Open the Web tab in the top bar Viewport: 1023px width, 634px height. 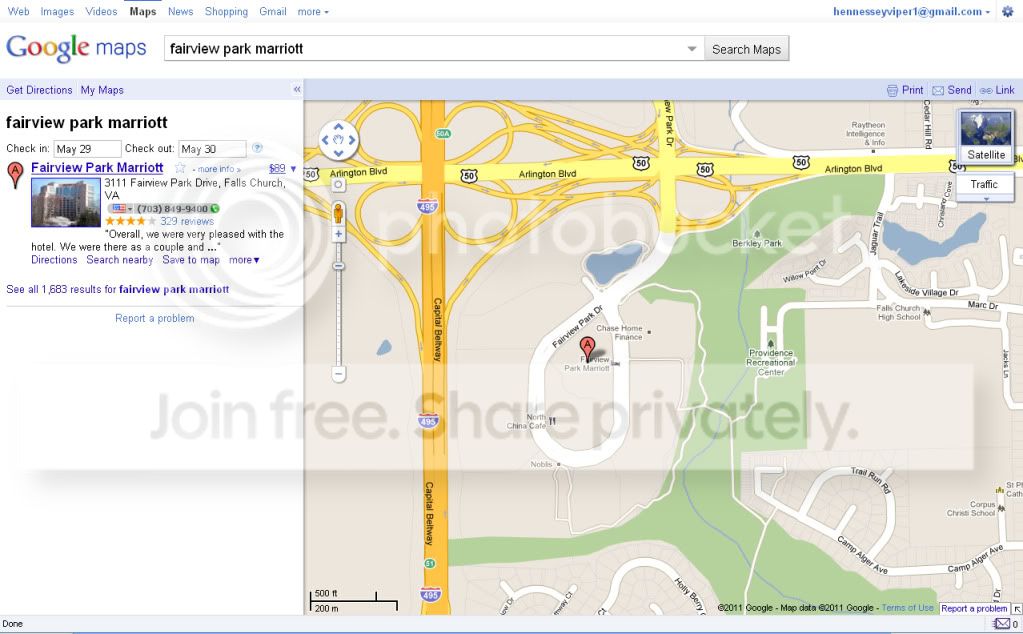(18, 12)
